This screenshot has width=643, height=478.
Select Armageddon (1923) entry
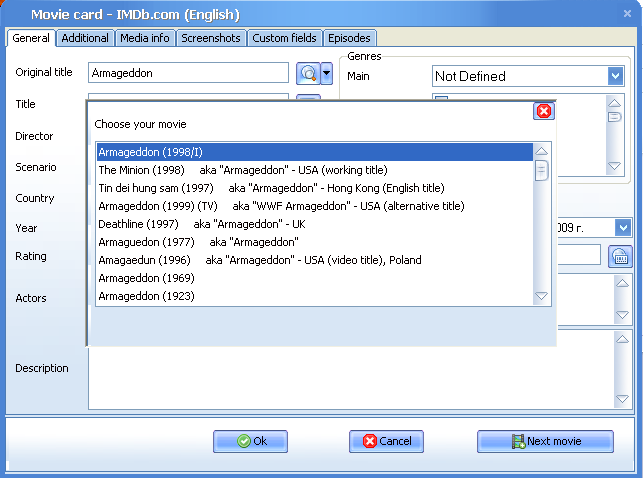coord(315,296)
